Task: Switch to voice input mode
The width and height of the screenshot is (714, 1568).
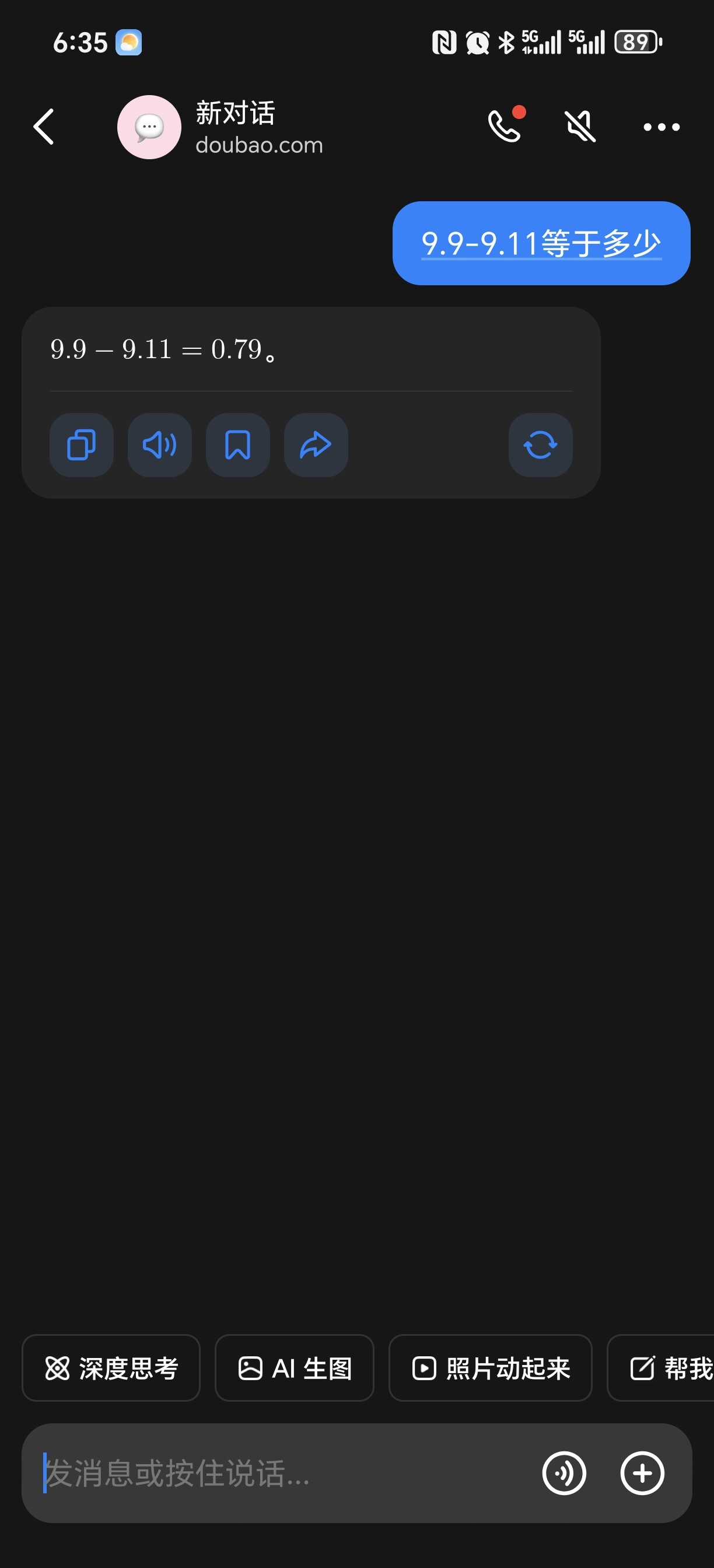Action: tap(564, 1473)
